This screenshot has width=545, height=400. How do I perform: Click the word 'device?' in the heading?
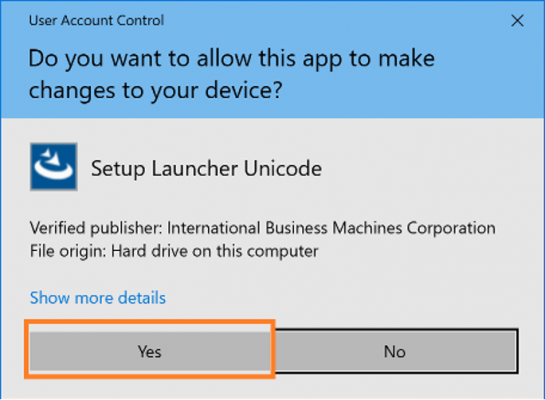pyautogui.click(x=243, y=90)
